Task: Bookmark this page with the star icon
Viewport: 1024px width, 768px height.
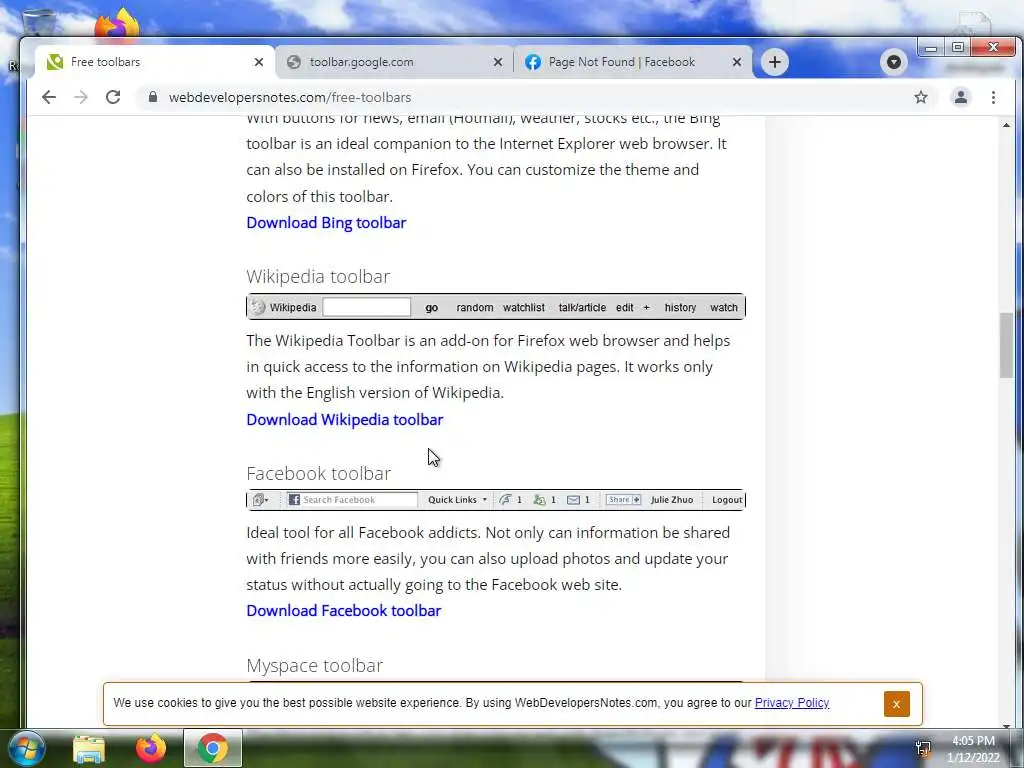Action: tap(921, 97)
